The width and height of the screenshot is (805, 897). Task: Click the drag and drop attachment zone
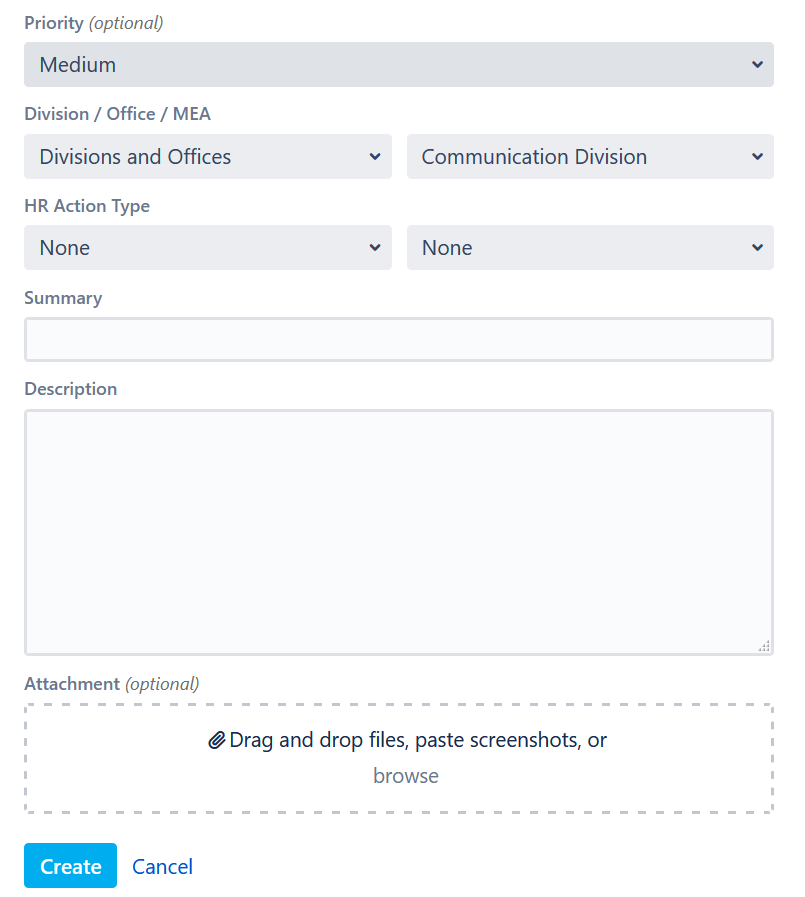point(399,759)
